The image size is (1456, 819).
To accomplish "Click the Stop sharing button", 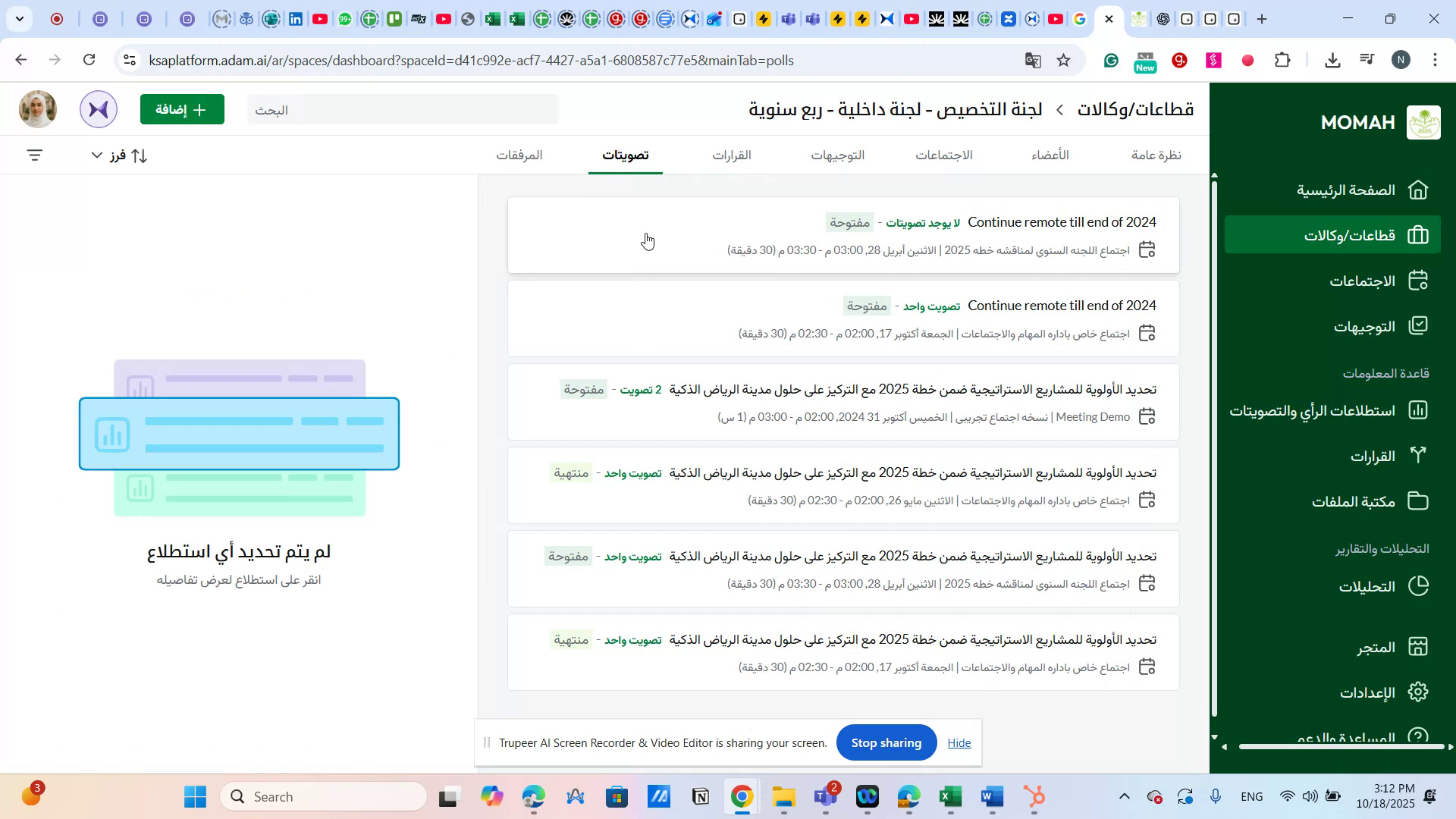I will point(886,742).
